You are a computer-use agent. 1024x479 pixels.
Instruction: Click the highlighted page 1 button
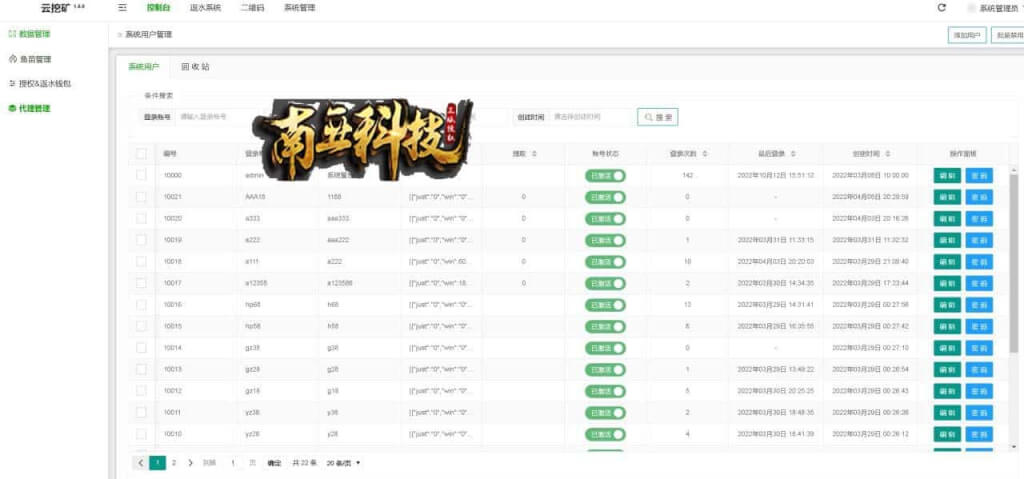pos(157,463)
